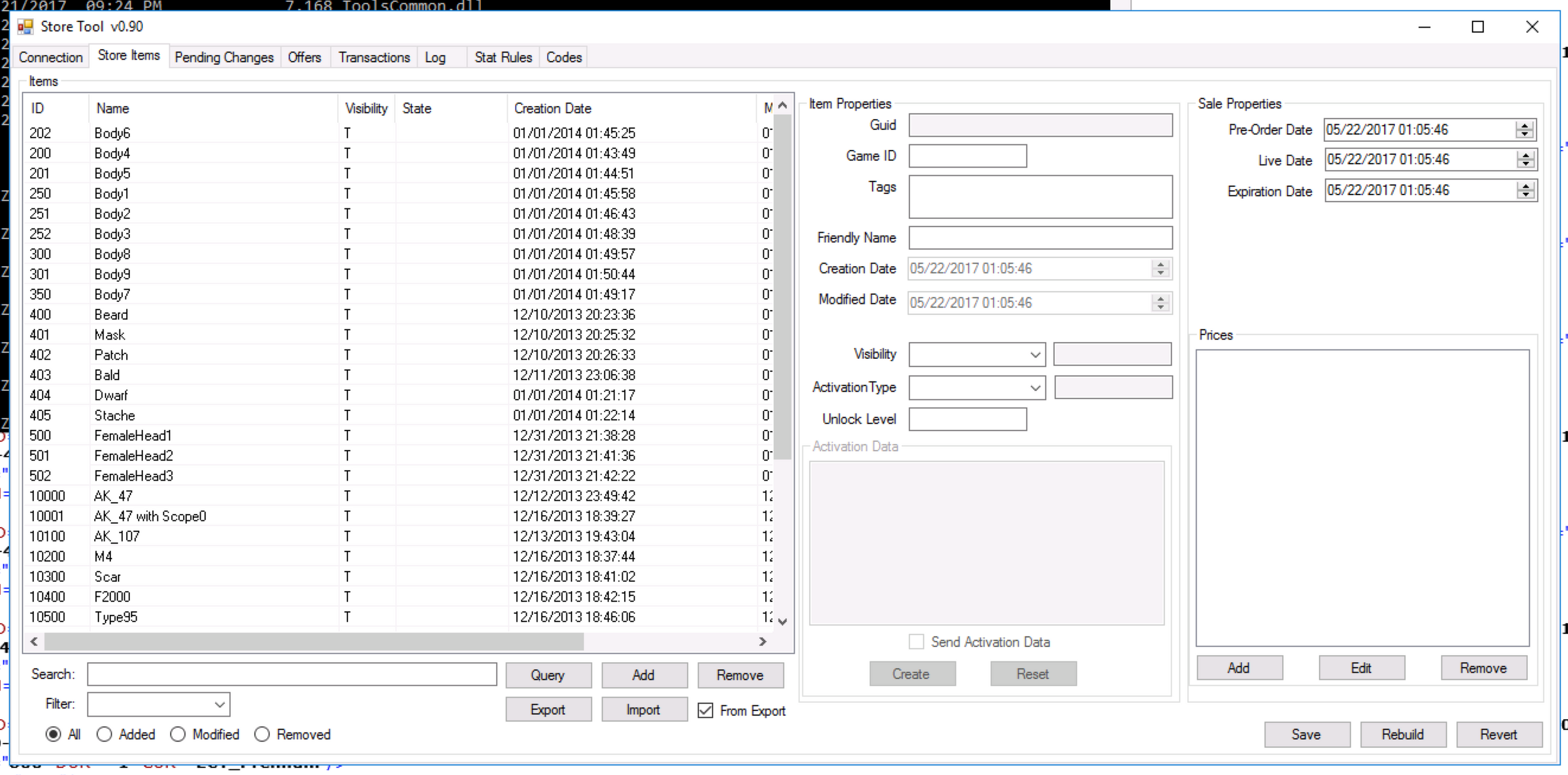
Task: Open the Log tab
Action: click(435, 57)
